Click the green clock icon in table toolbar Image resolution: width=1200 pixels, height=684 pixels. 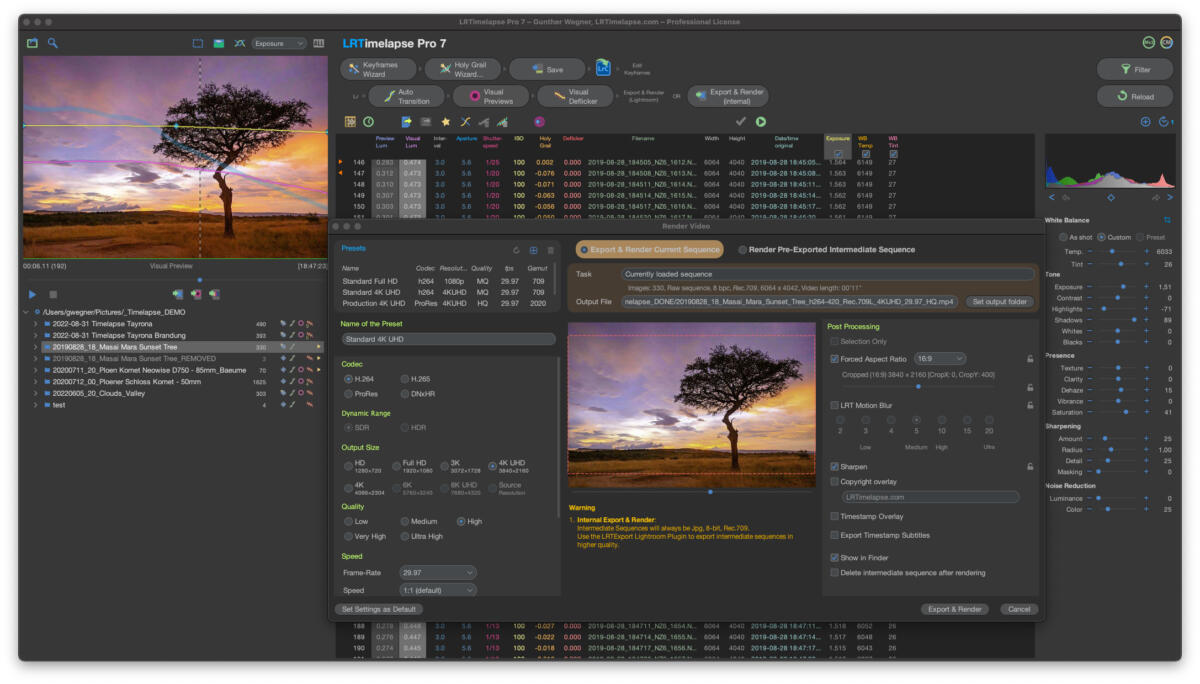[x=368, y=122]
